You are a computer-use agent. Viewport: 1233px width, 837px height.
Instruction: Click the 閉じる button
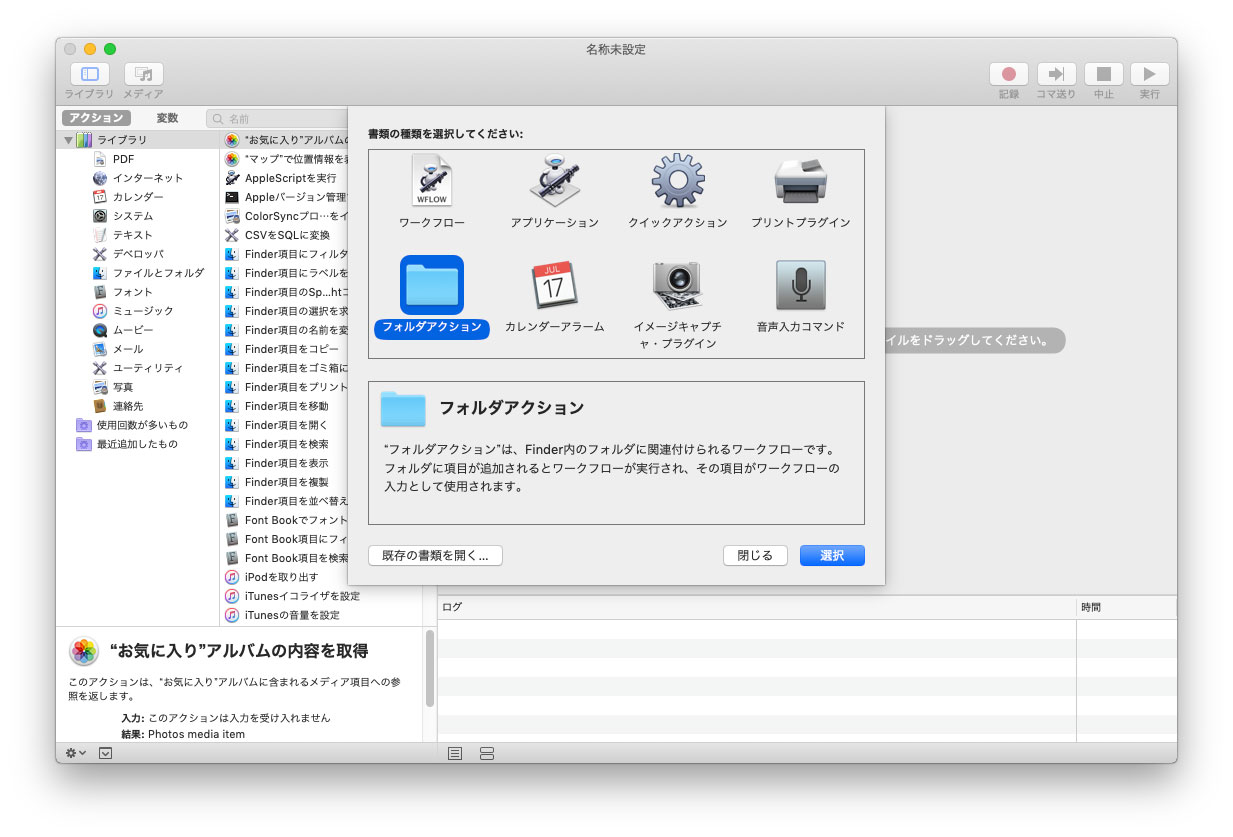(x=755, y=555)
